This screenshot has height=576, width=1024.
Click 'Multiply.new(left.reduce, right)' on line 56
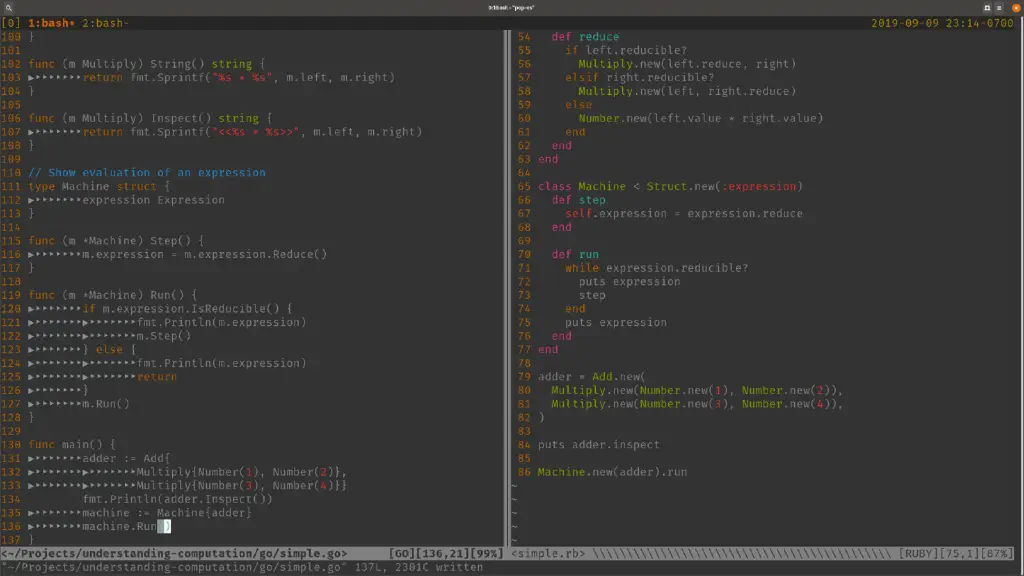click(687, 64)
